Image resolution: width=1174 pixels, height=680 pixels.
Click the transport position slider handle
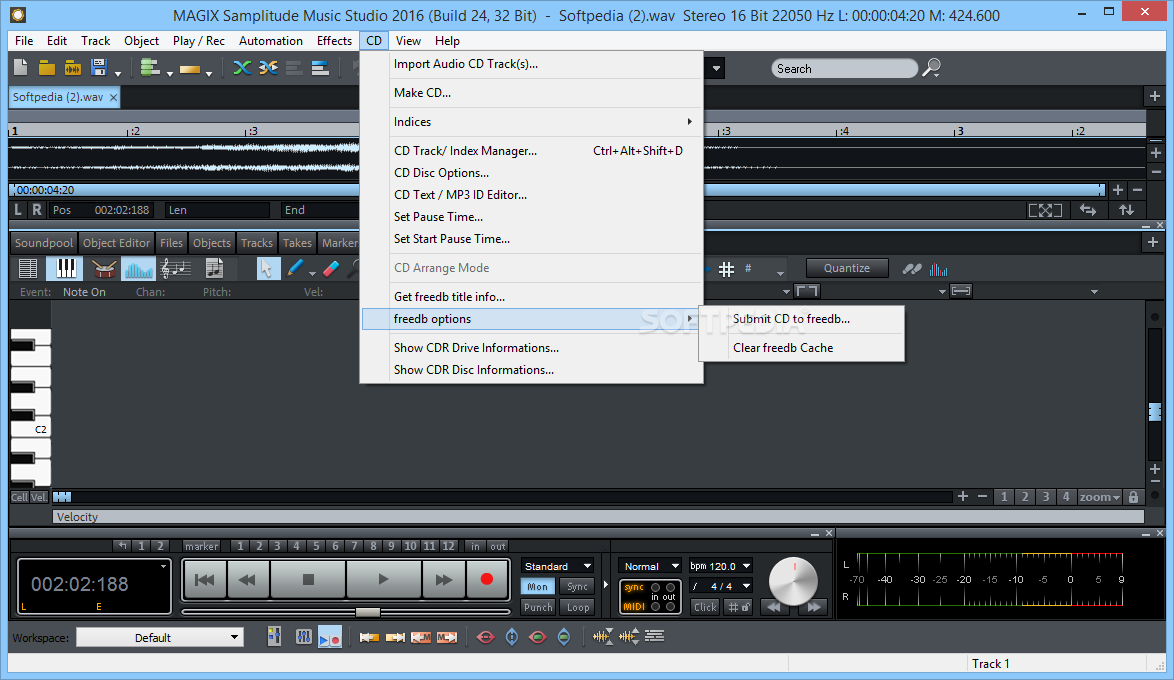pyautogui.click(x=367, y=612)
